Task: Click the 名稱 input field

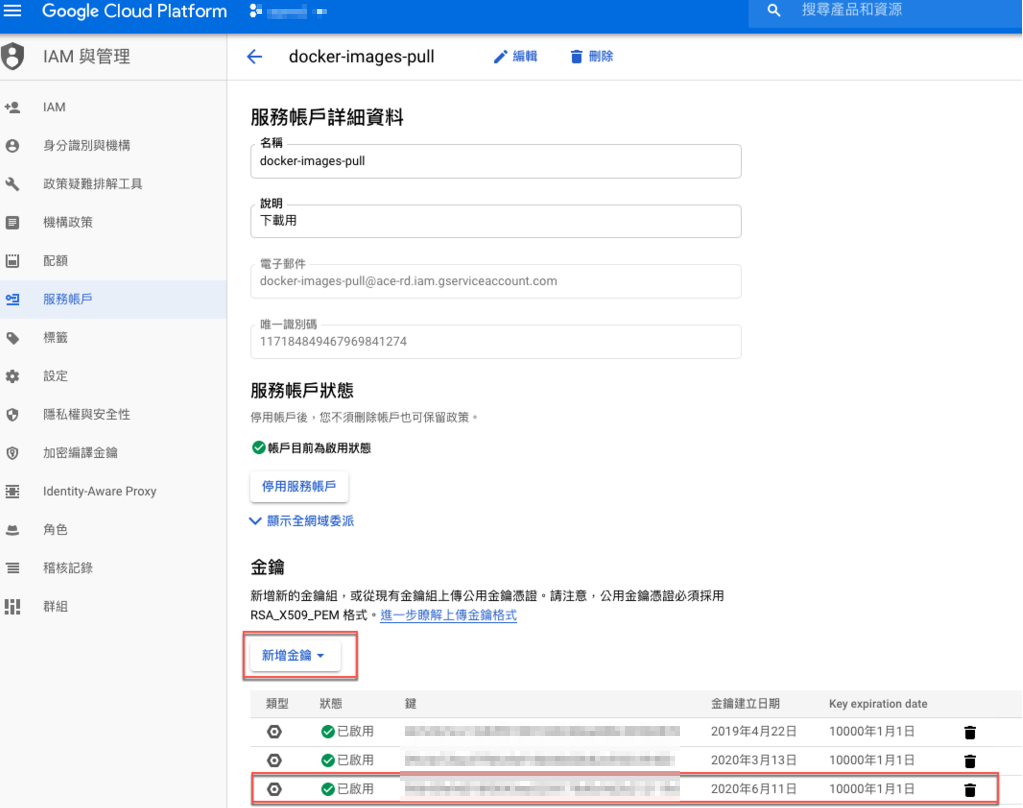Action: (496, 161)
